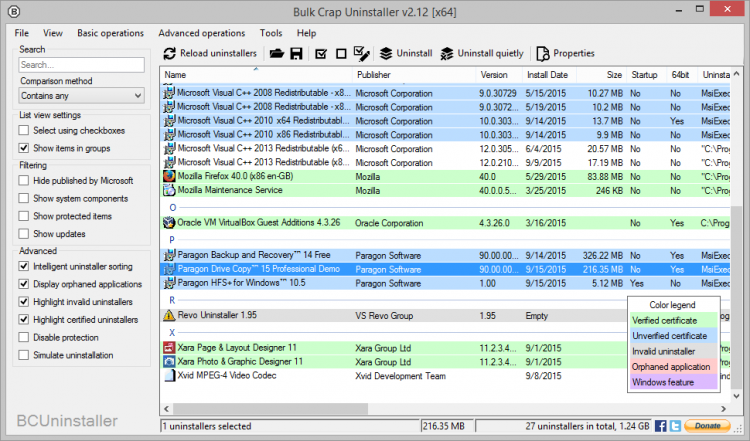Open uninstaller list with folder icon
Screen dimensions: 750x441
276,54
